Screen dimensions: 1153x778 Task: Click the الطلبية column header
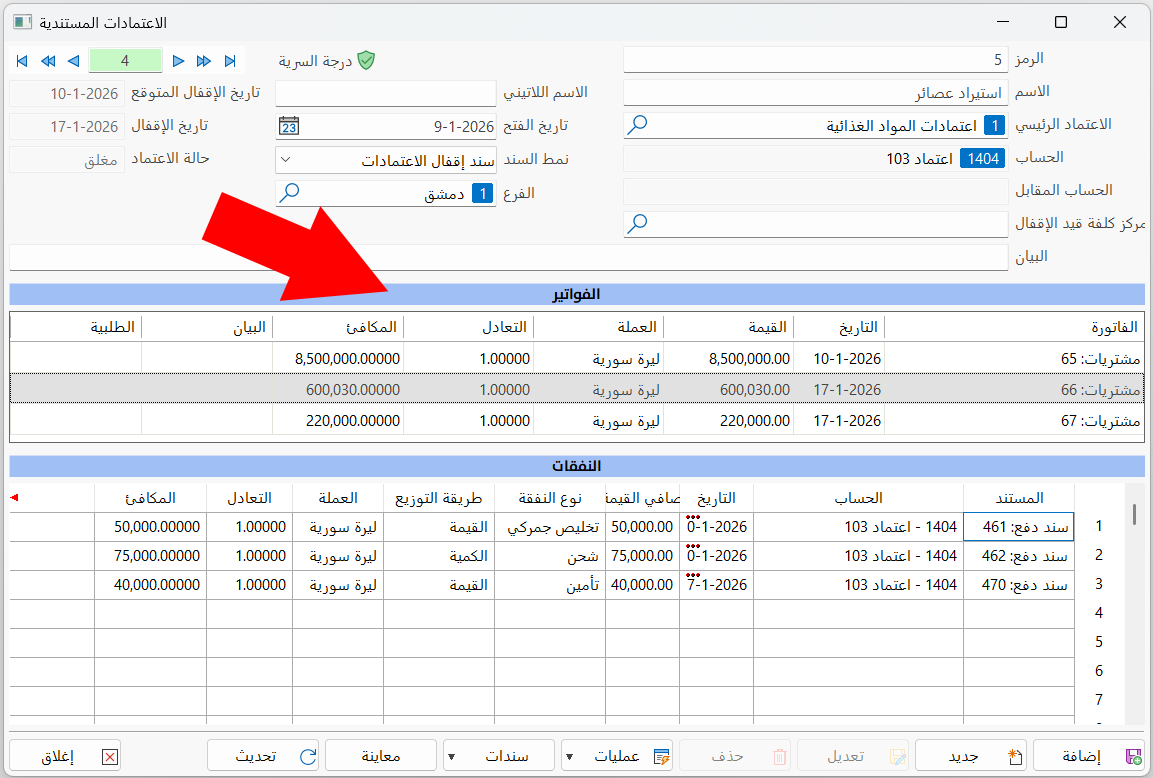pyautogui.click(x=76, y=326)
